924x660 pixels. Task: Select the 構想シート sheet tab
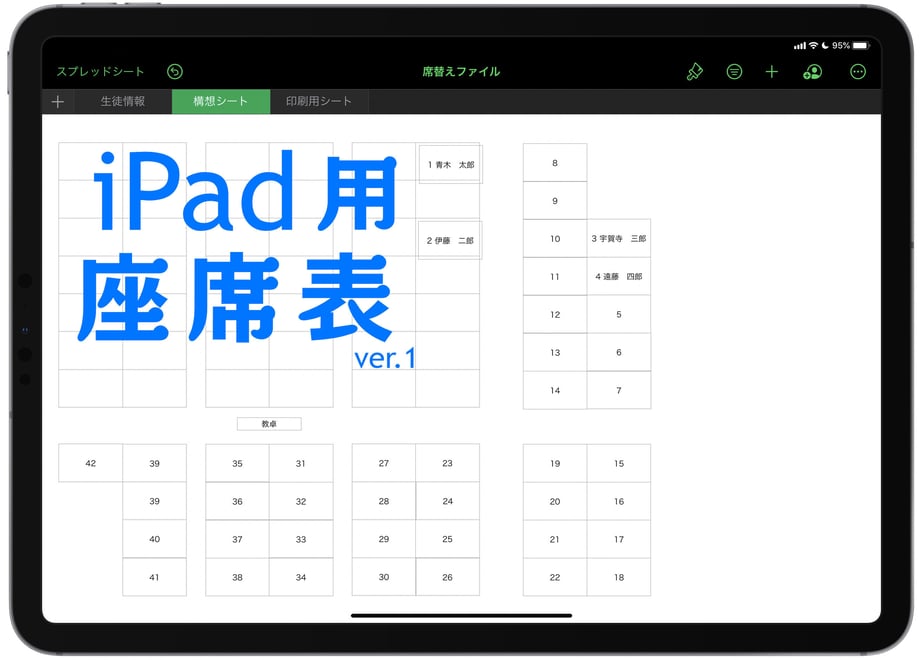tap(221, 101)
